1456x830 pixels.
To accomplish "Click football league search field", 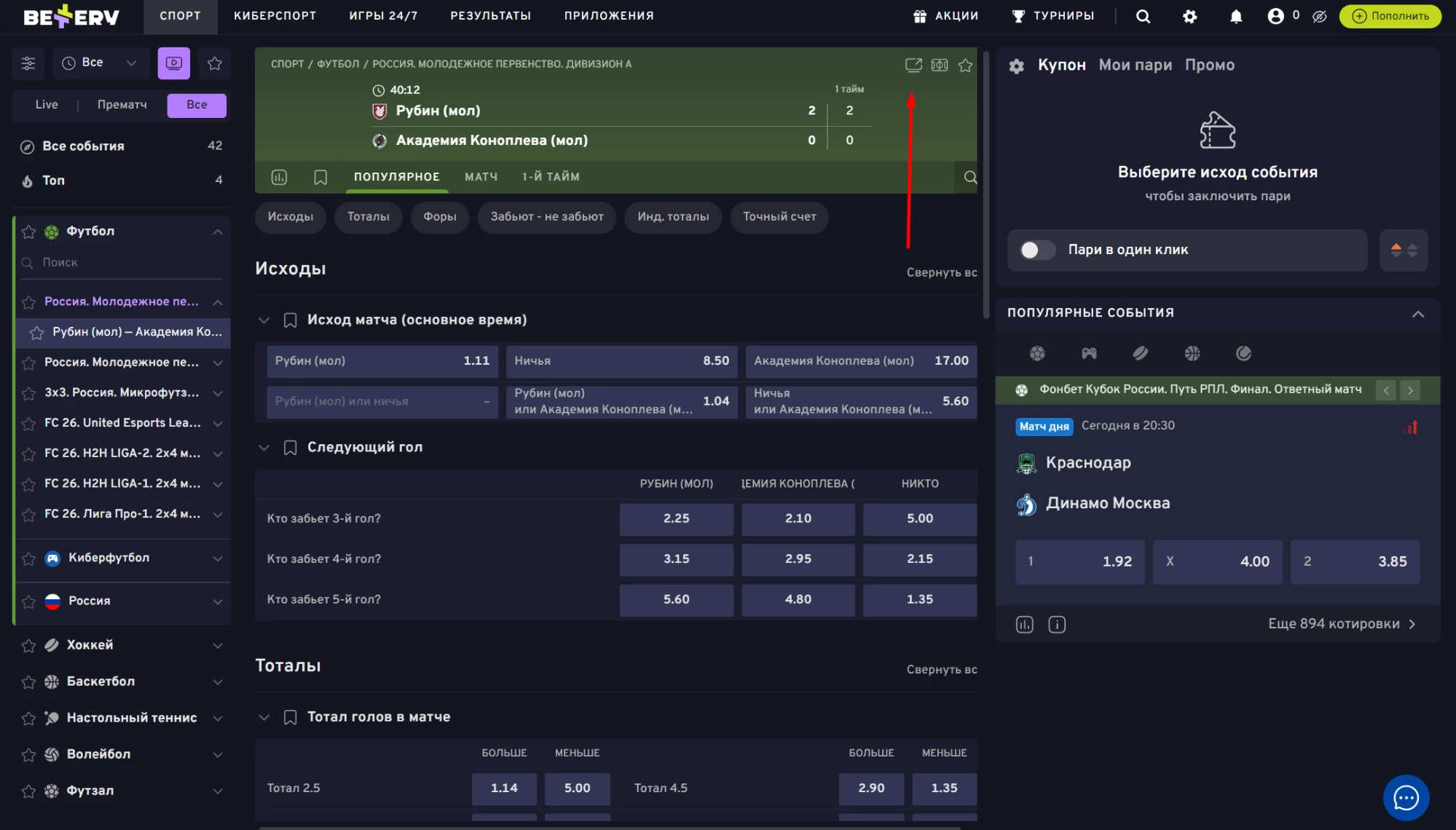I will tap(122, 263).
